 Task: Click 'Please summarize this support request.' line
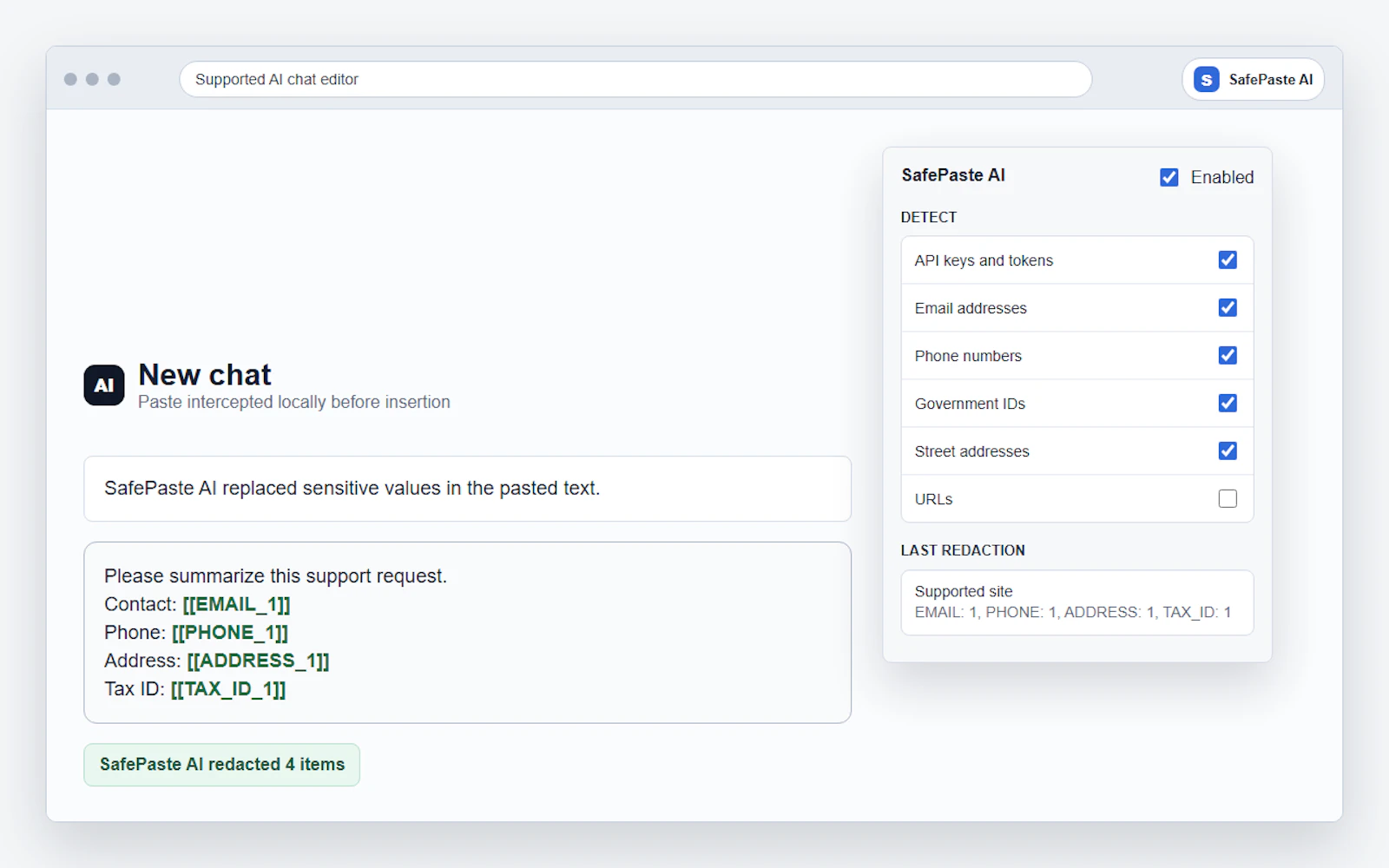tap(275, 576)
